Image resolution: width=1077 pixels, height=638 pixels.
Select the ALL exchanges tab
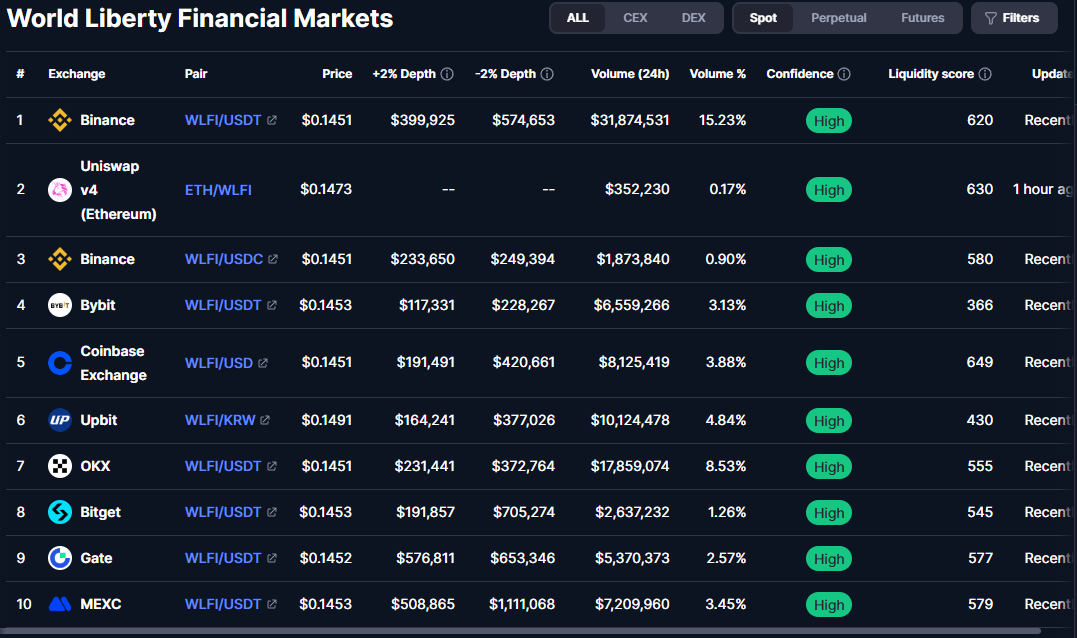point(578,18)
